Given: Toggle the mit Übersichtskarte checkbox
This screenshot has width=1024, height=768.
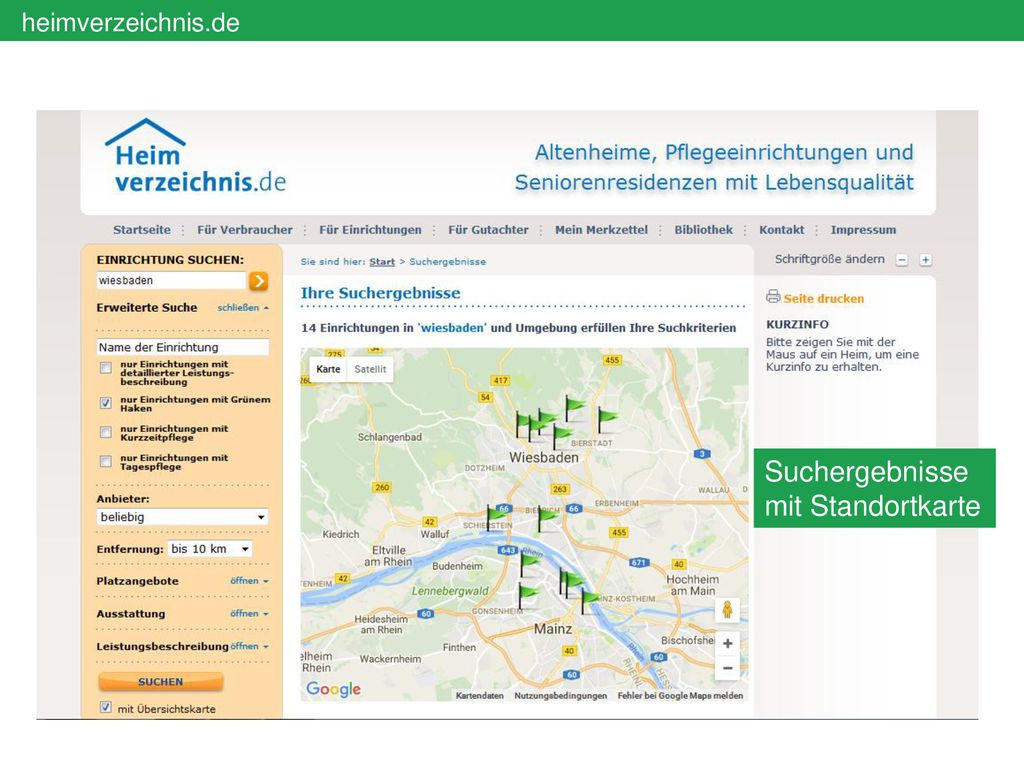Looking at the screenshot, I should 106,707.
